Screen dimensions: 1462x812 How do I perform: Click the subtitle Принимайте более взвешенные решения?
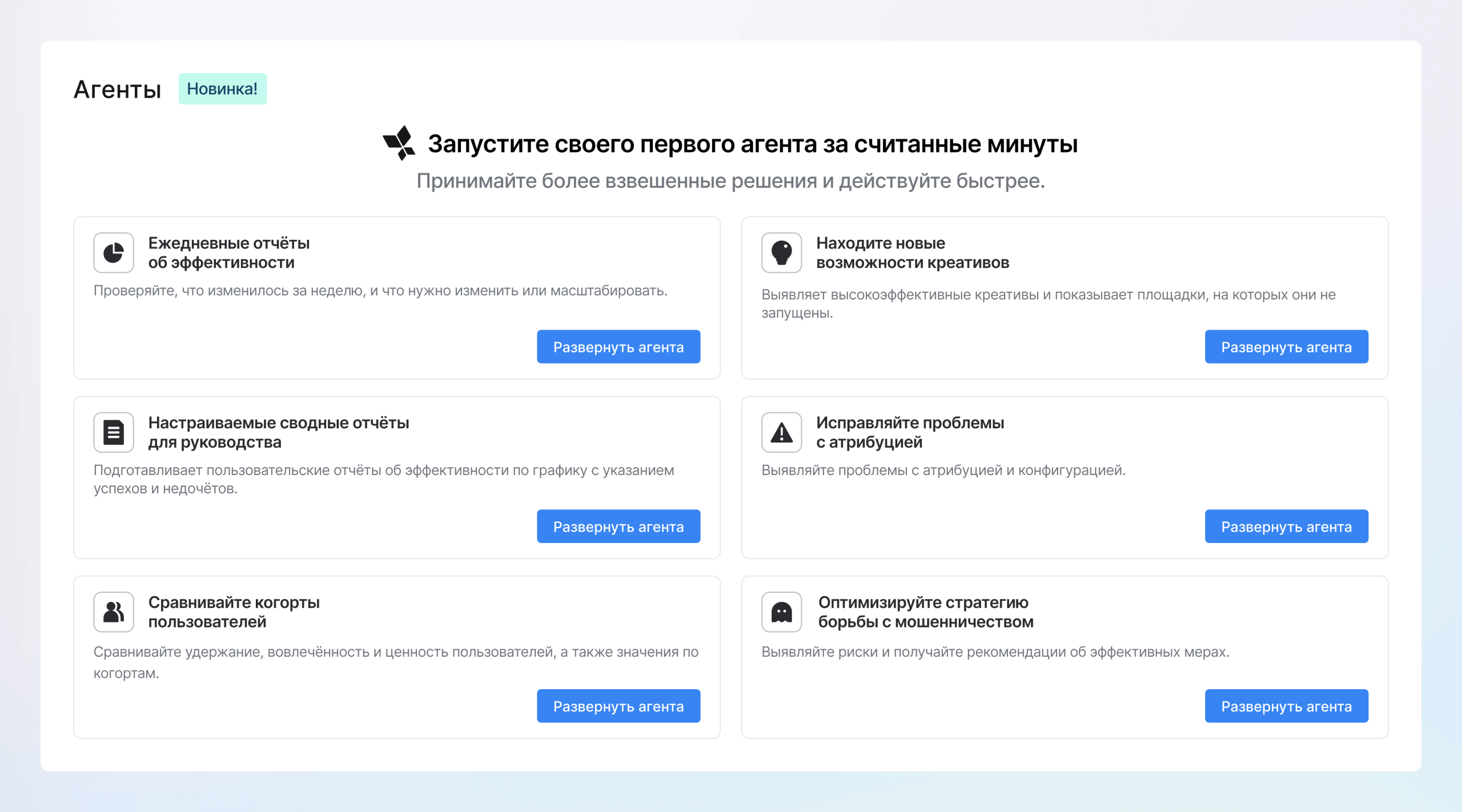[x=732, y=182]
